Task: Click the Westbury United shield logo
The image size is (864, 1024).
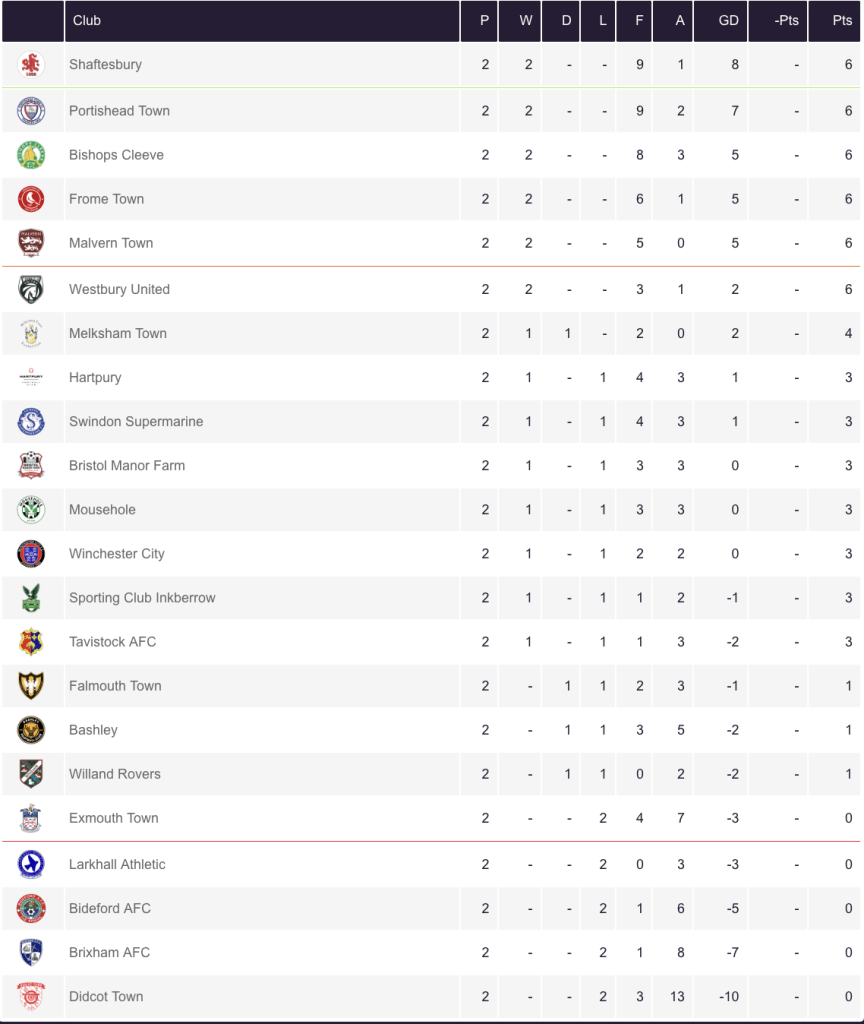Action: [31, 289]
